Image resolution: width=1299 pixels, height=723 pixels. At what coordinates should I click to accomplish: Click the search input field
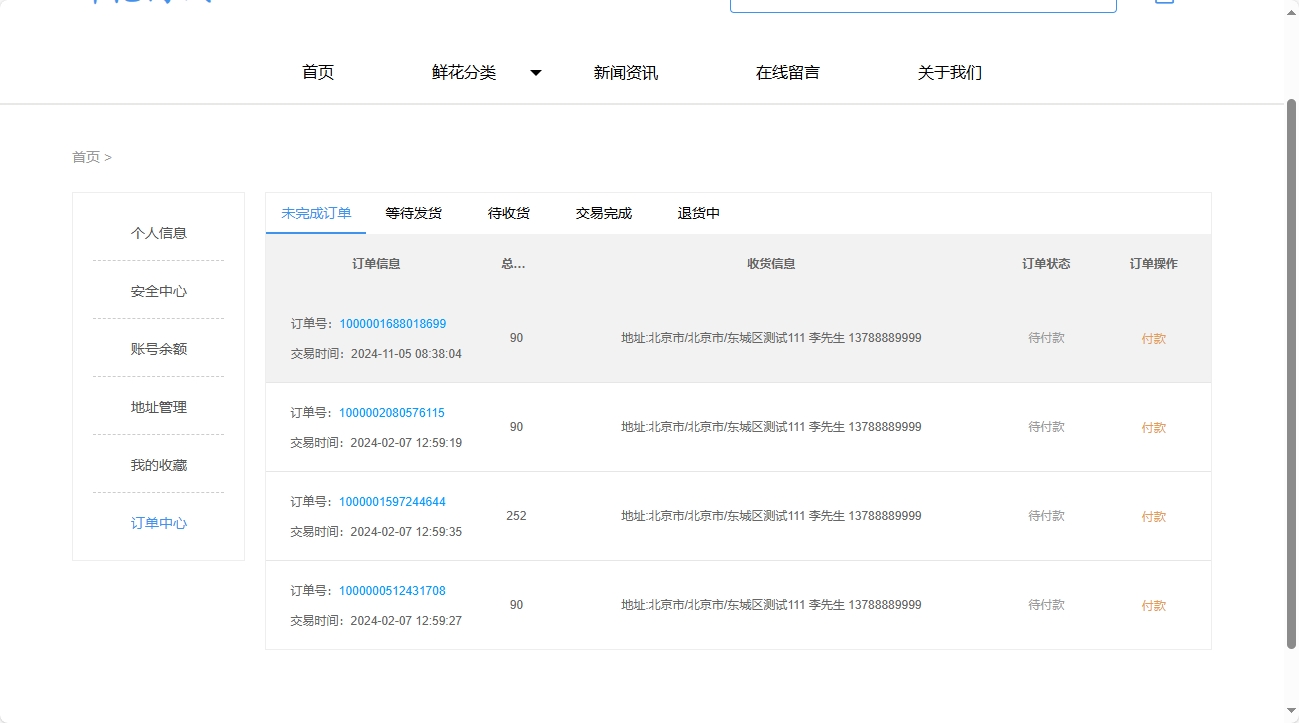point(922,3)
